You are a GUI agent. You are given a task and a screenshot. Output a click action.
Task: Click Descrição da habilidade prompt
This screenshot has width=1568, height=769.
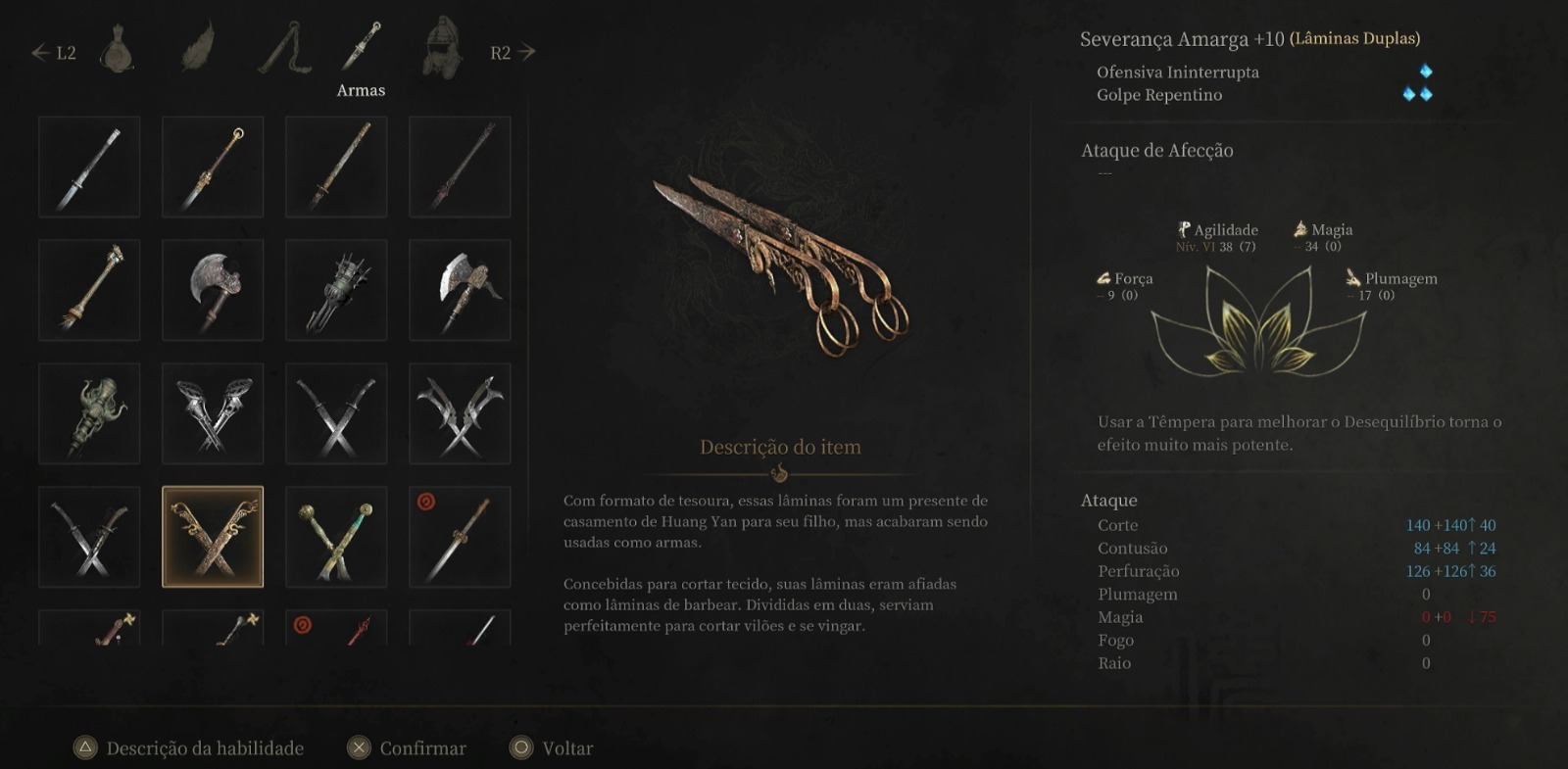click(189, 748)
